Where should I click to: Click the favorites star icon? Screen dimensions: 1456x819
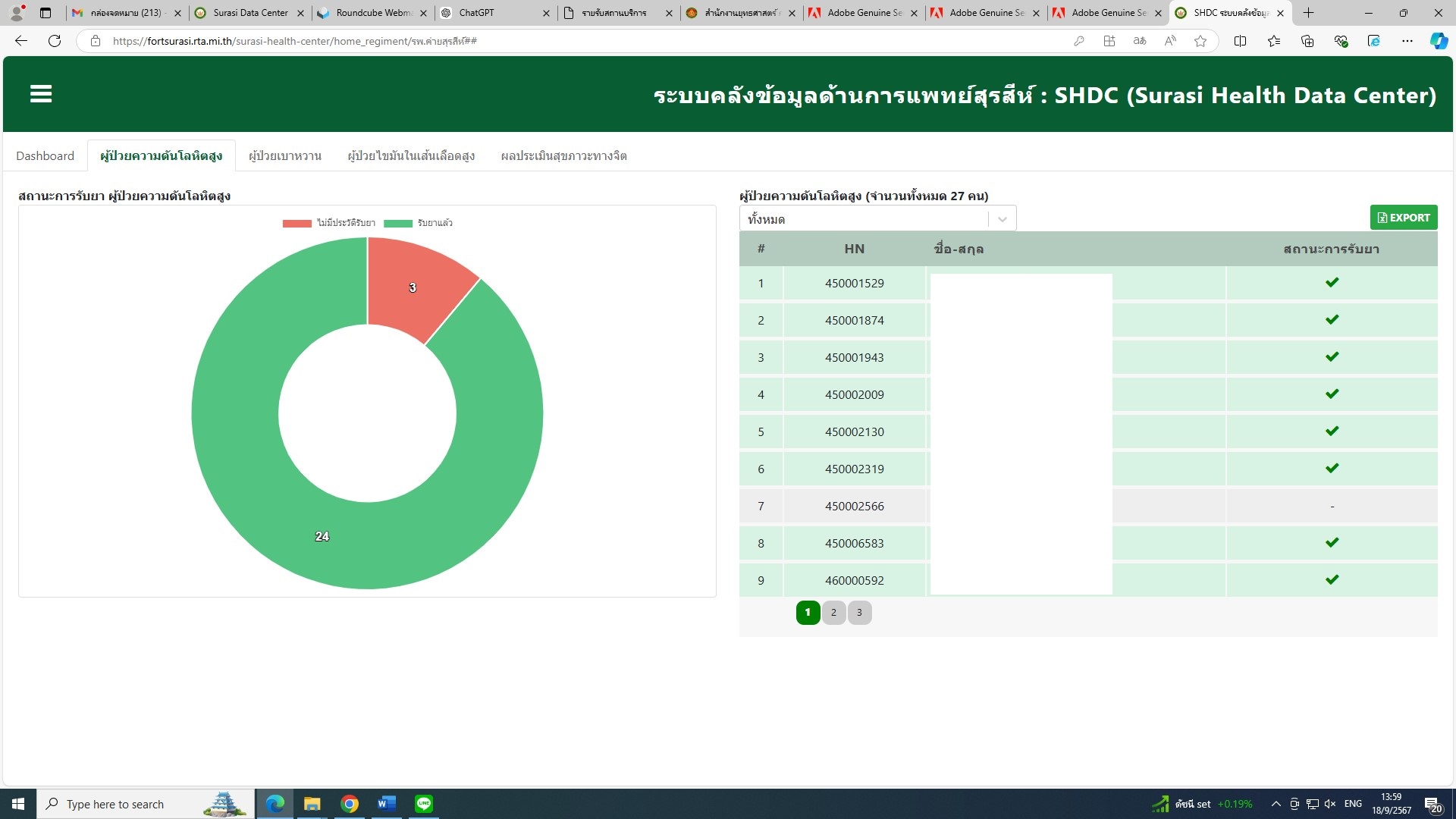click(x=1200, y=41)
